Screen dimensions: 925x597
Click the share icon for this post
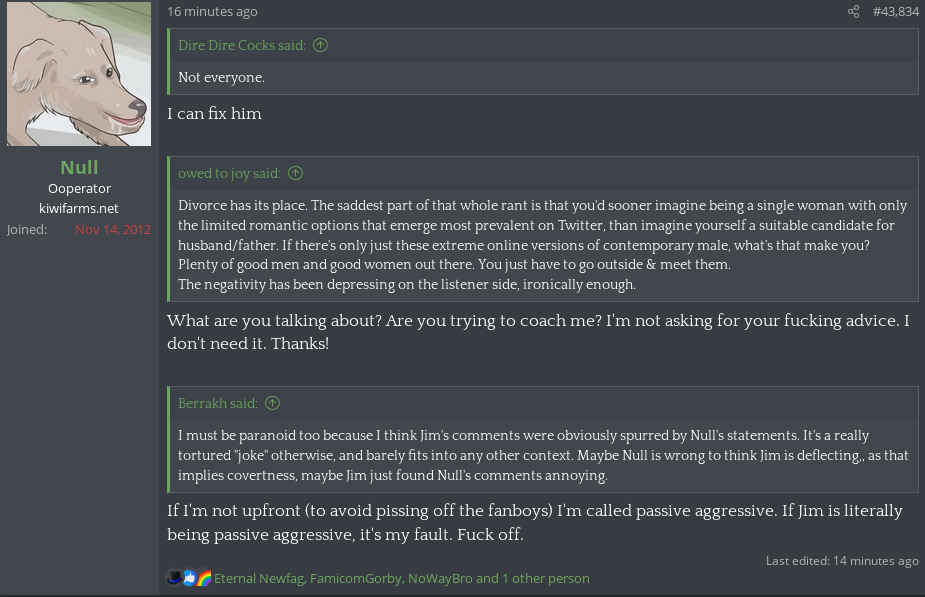[853, 12]
